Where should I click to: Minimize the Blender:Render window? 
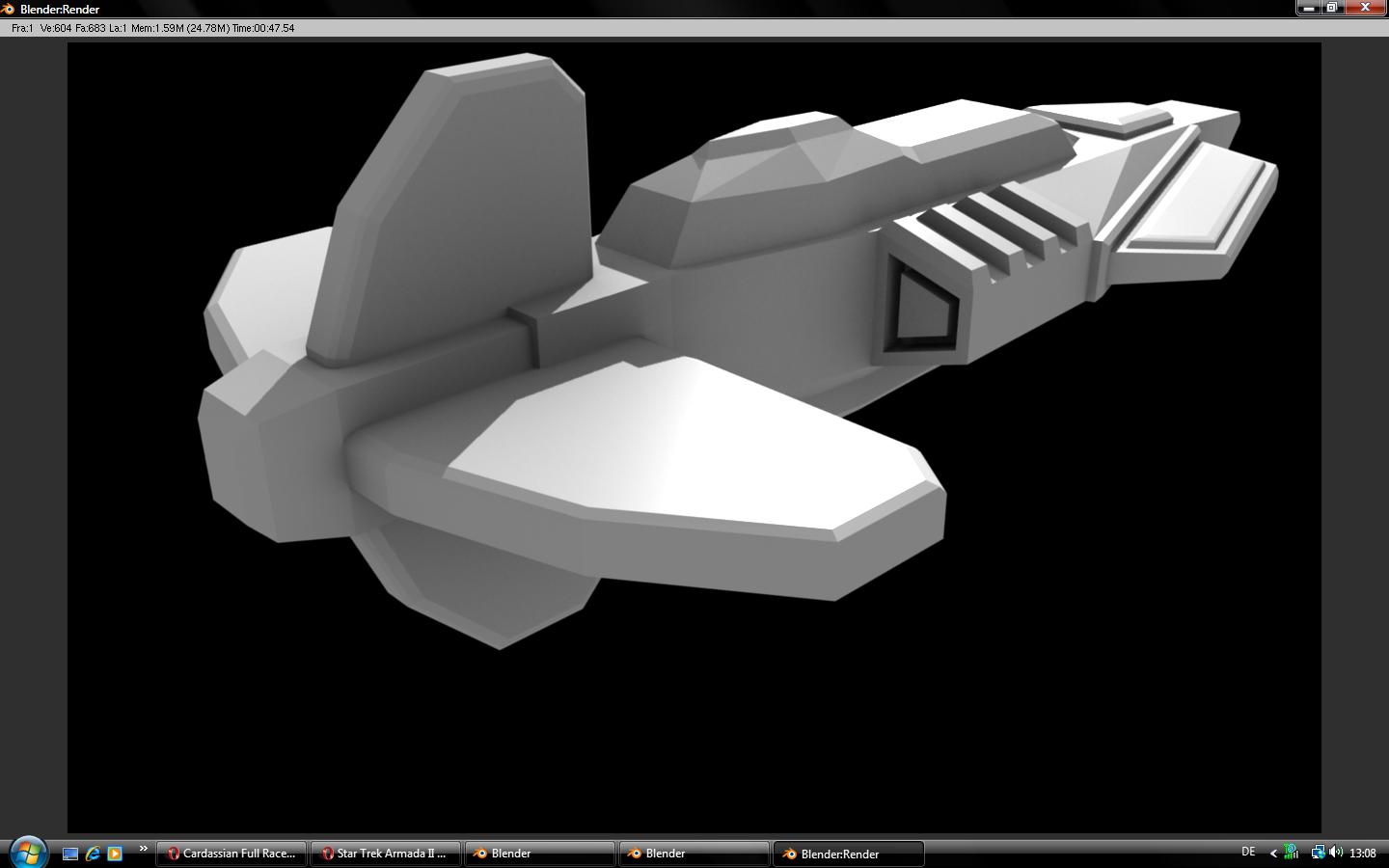click(x=1308, y=8)
